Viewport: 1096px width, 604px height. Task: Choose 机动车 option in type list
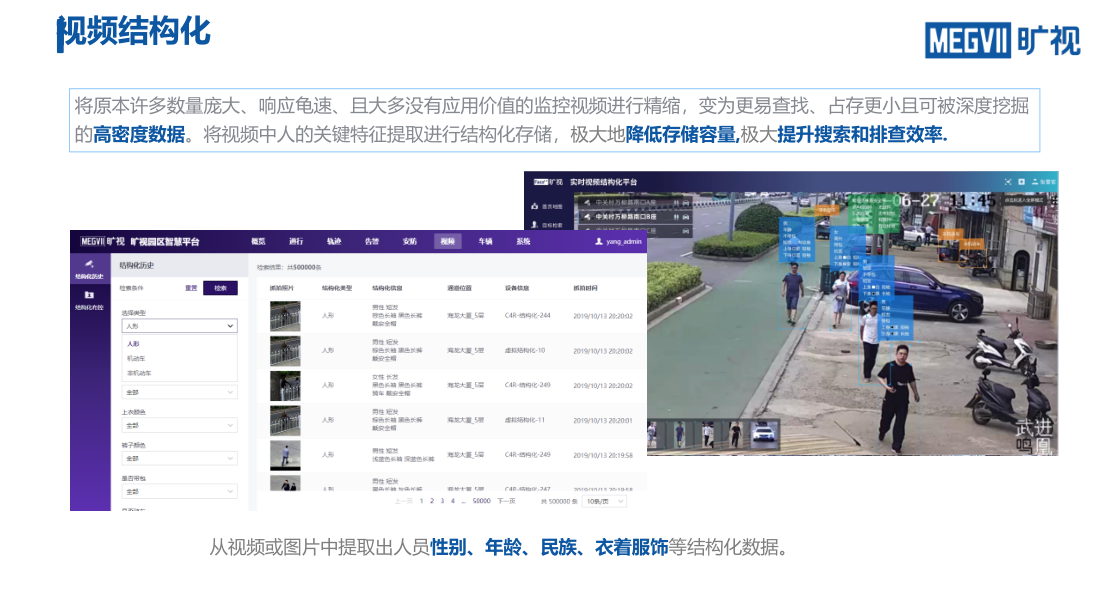136,359
